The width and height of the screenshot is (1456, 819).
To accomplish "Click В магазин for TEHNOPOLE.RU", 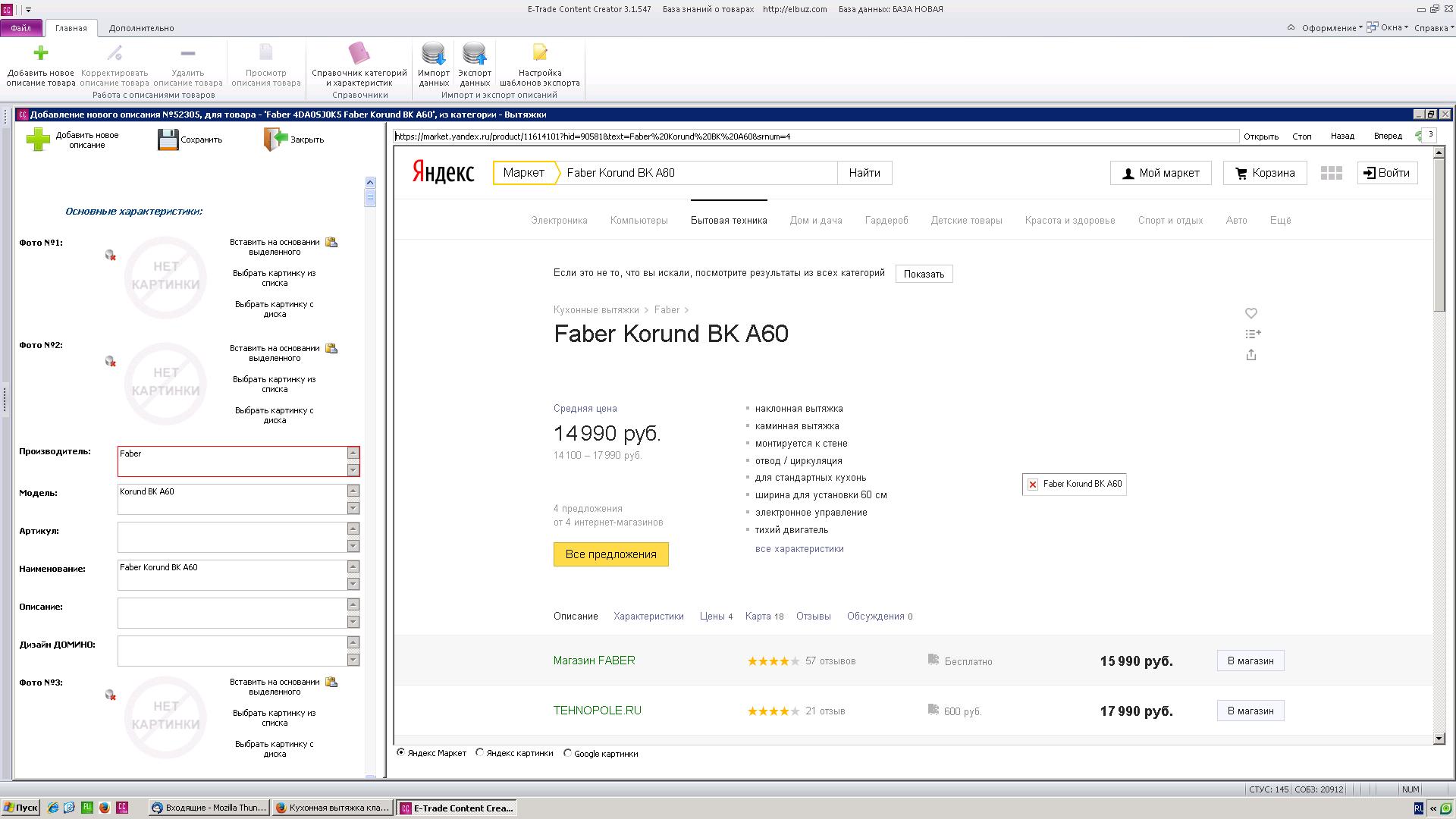I will pos(1250,711).
